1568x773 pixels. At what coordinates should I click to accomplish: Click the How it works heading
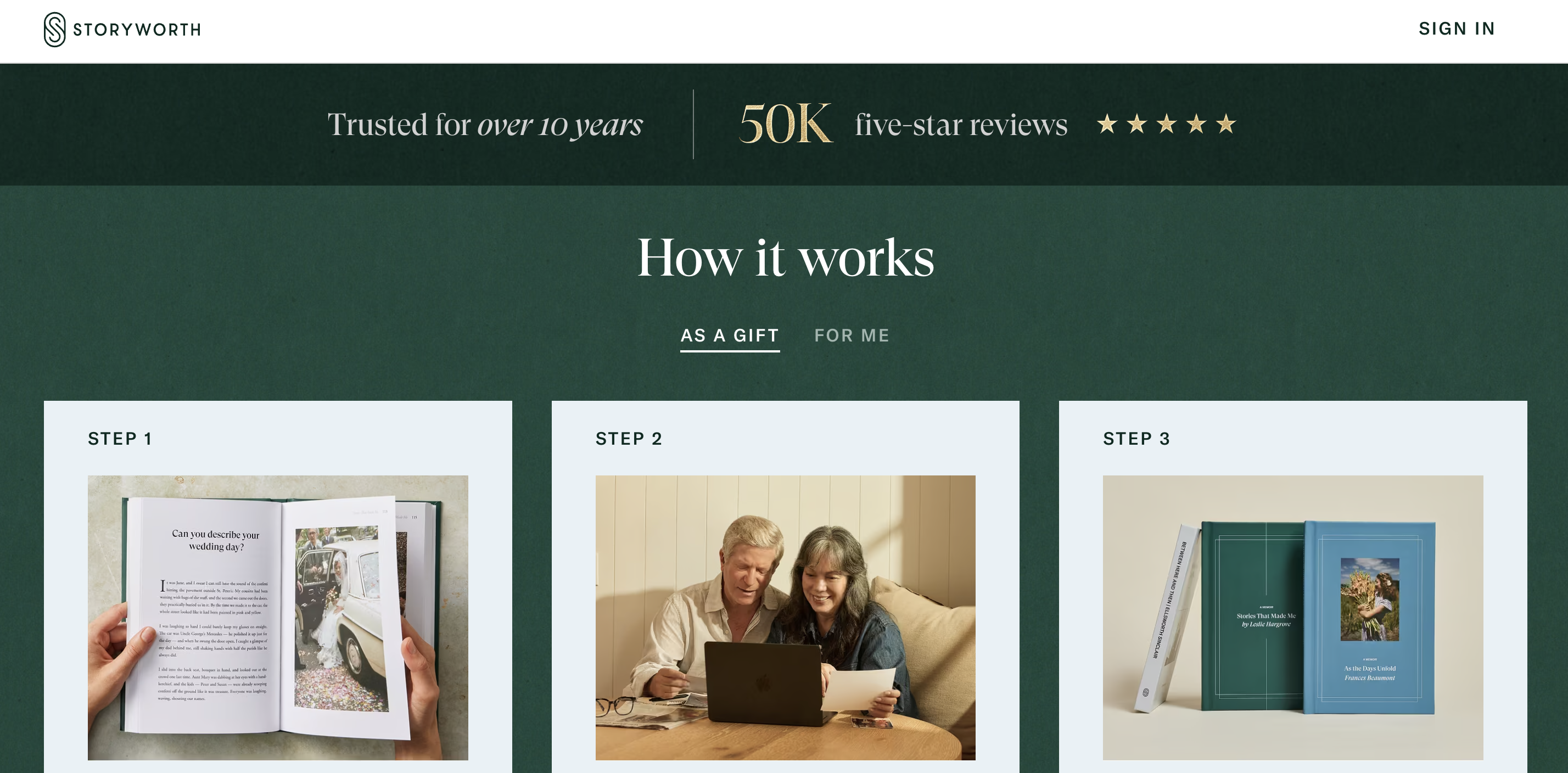[x=785, y=257]
